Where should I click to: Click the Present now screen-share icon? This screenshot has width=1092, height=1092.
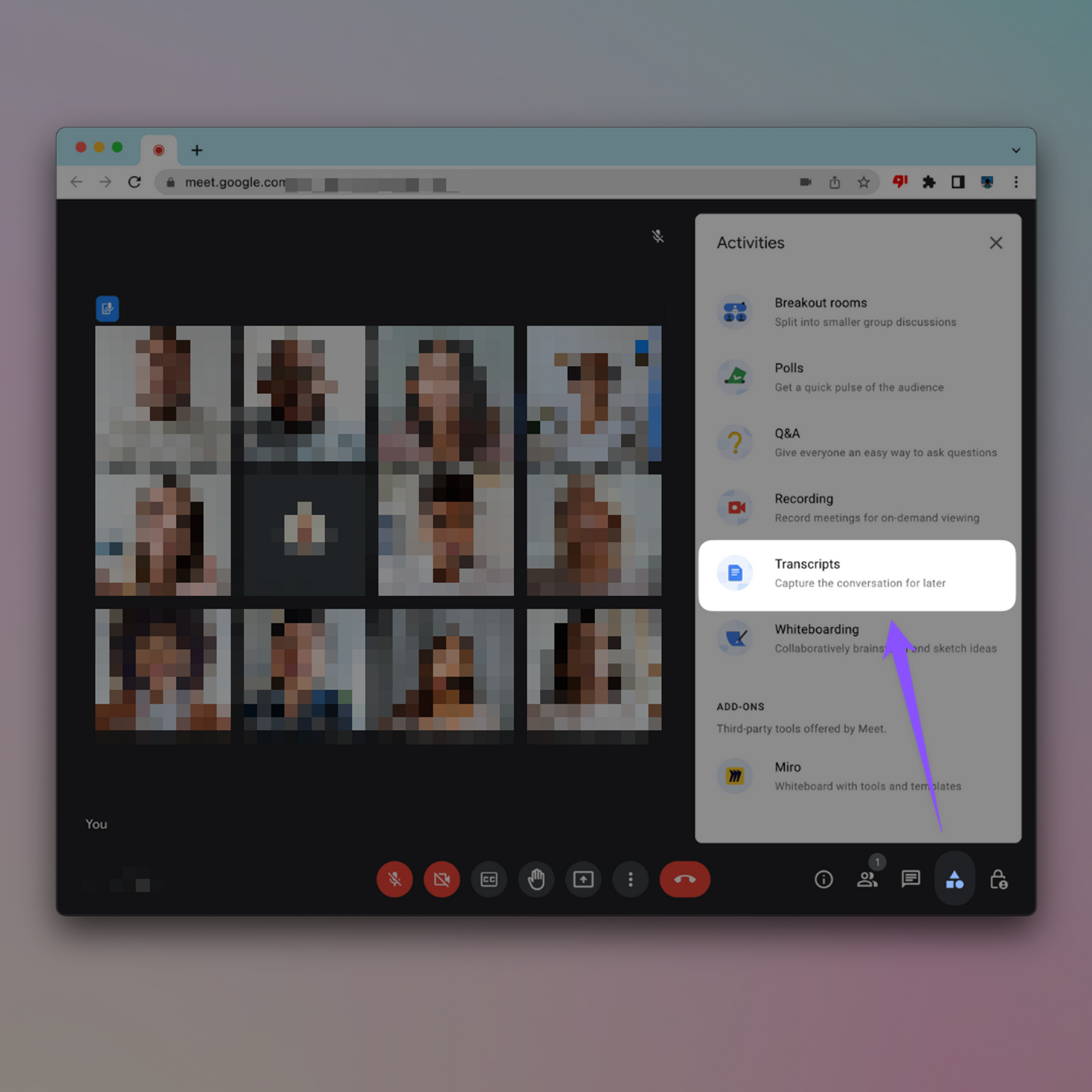583,879
